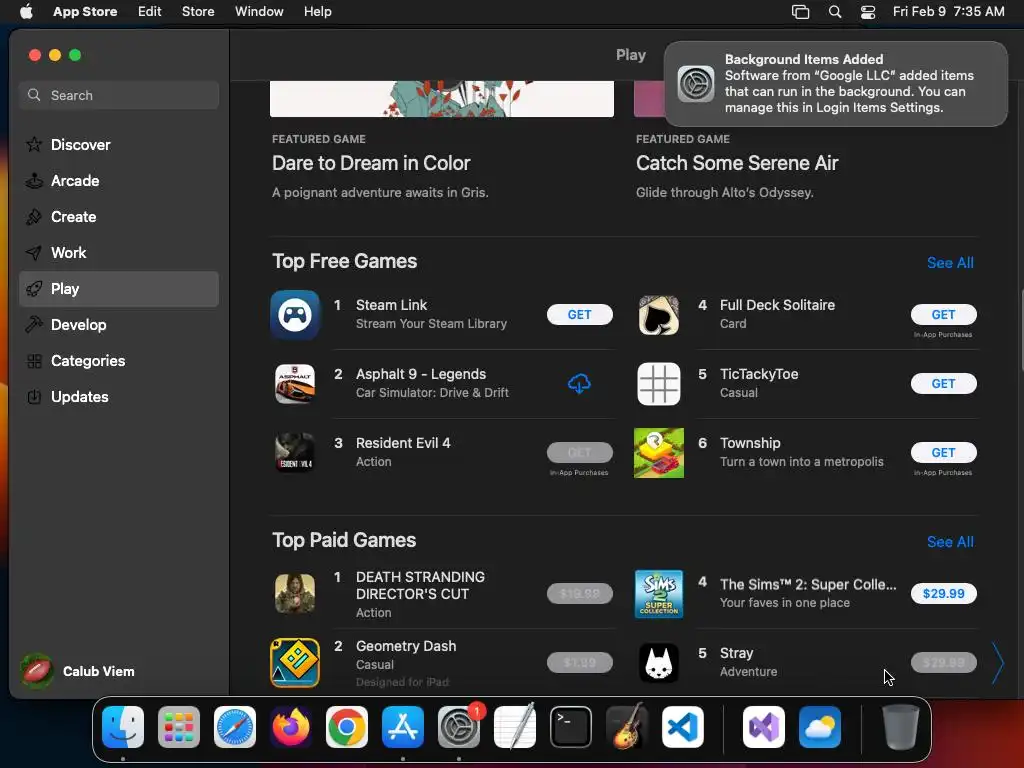
Task: Open System Settings from the Dock
Action: (x=458, y=727)
